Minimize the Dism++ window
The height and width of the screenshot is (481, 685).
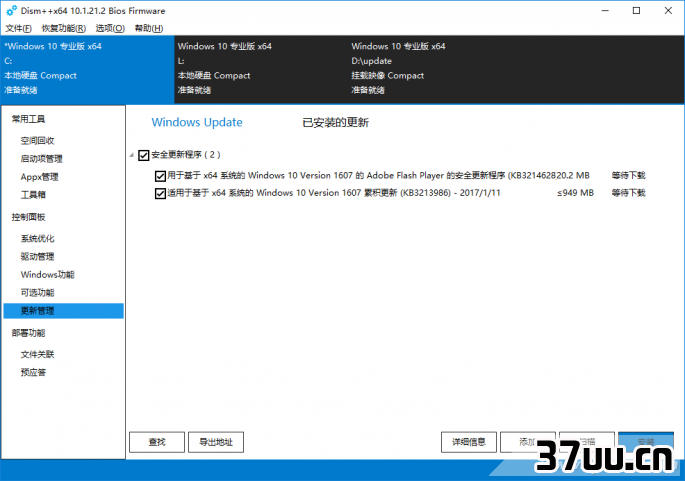(x=605, y=10)
